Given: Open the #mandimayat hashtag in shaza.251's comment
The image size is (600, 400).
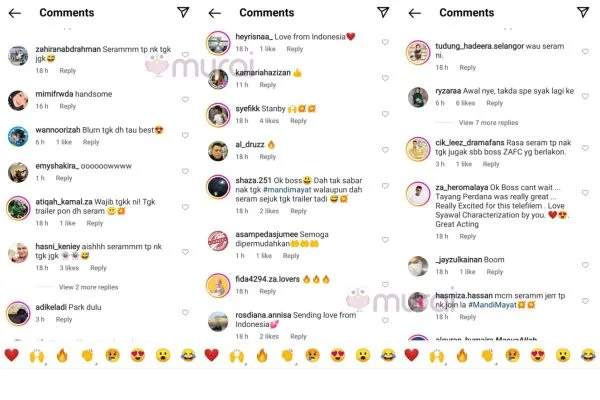Looking at the screenshot, I should pos(287,189).
